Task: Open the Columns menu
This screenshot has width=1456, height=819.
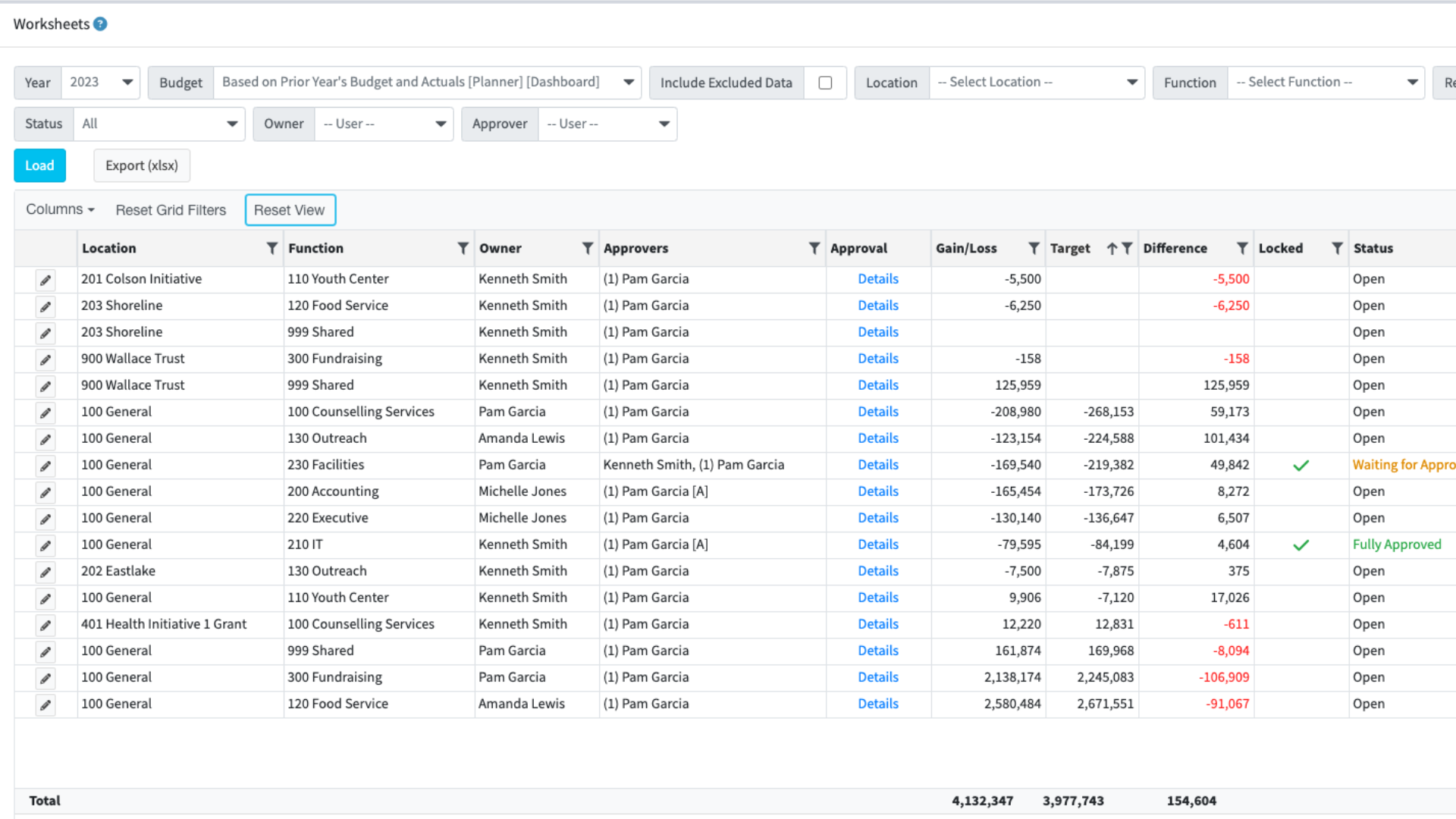Action: tap(59, 209)
